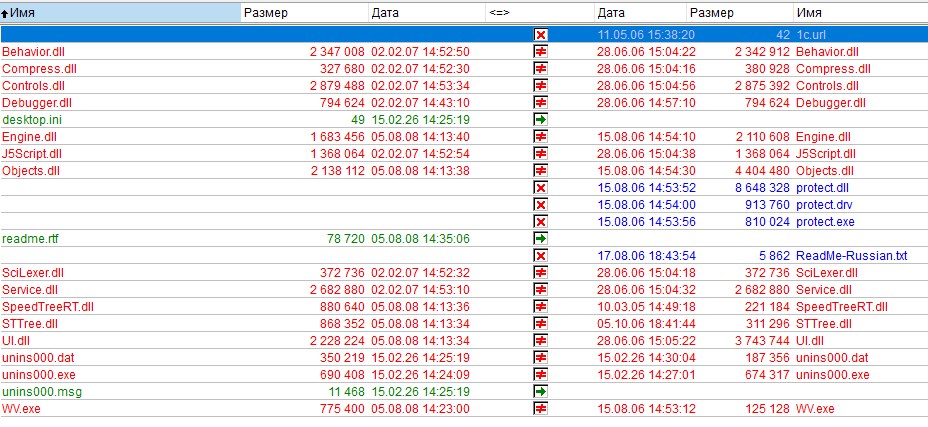Screen dimensions: 928x427
Task: Select left-side SciLexer.dll file name
Action: [x=33, y=273]
